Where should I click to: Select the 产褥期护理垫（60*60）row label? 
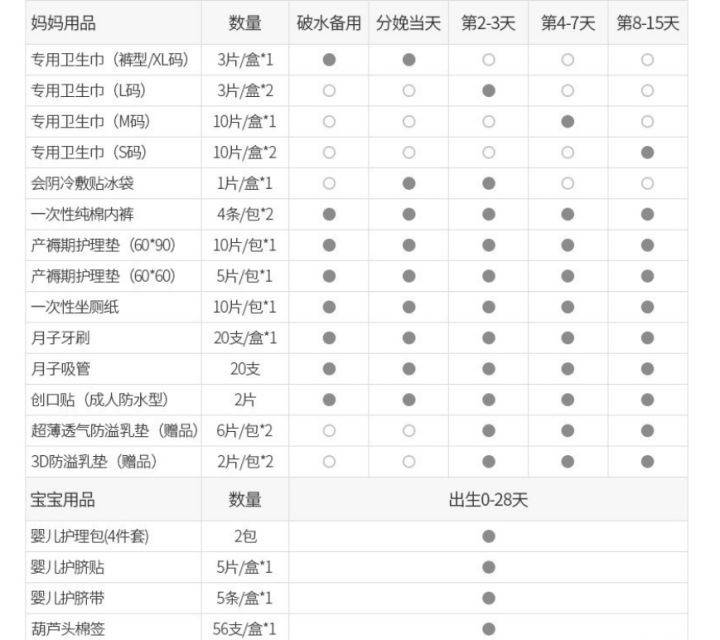[103, 276]
